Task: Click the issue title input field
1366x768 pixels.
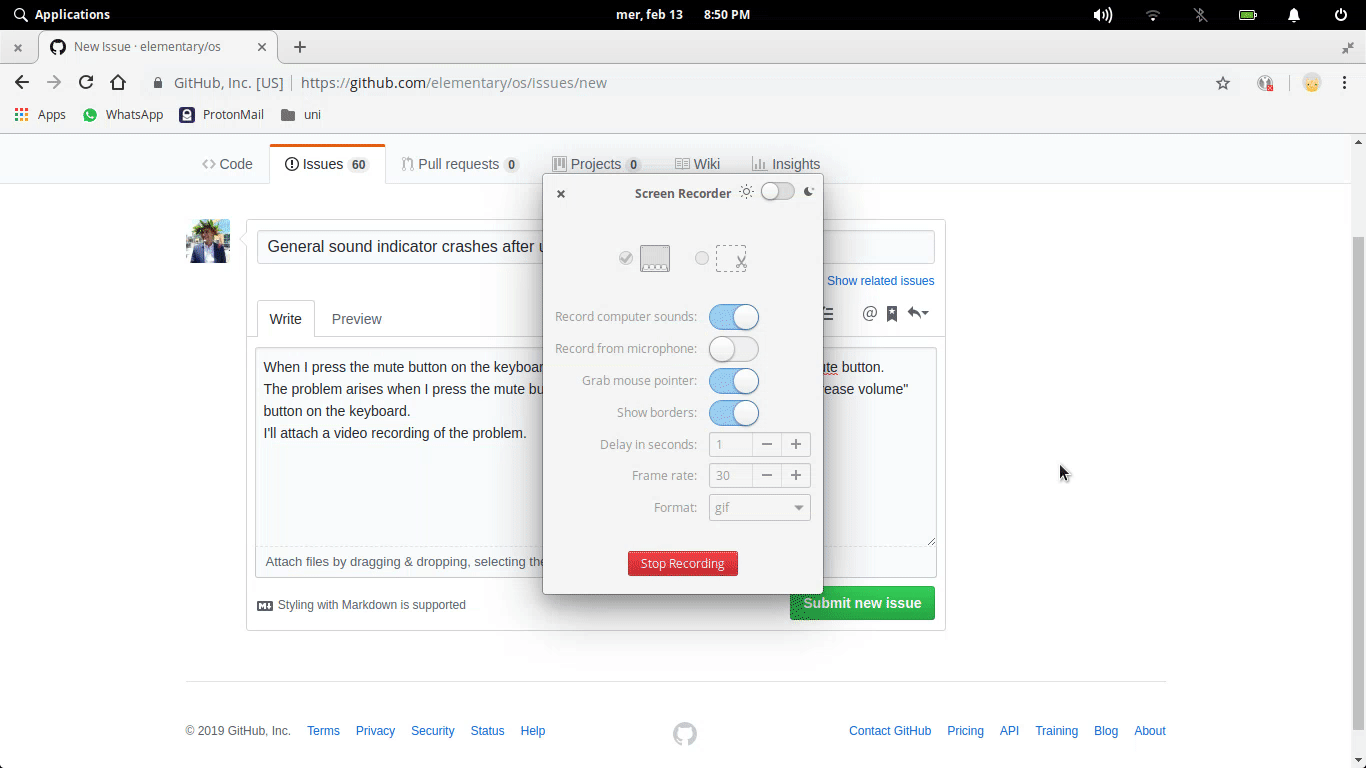Action: point(595,247)
